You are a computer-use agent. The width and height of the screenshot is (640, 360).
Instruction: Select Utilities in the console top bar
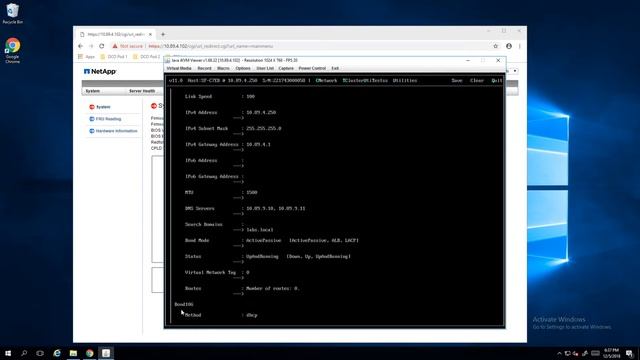click(405, 80)
